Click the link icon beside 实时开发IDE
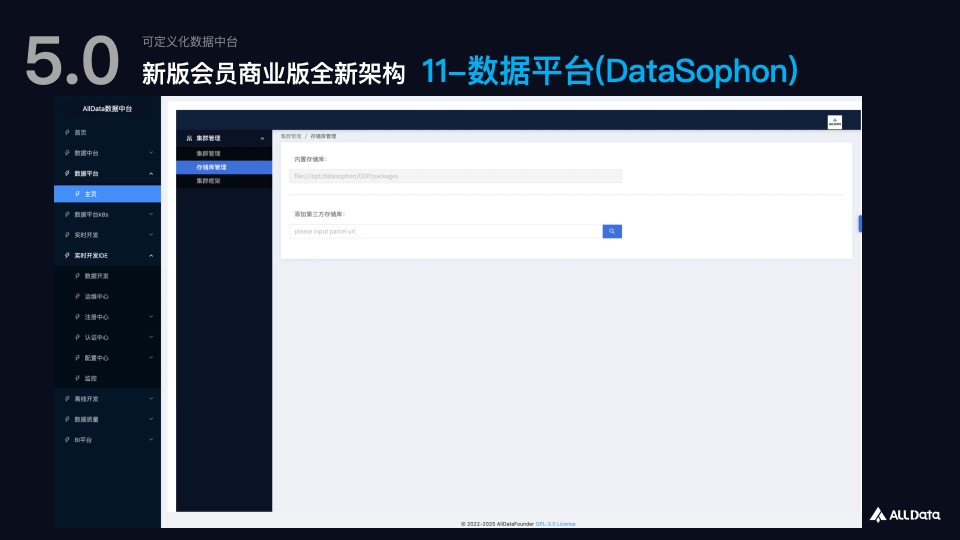960x540 pixels. coord(67,255)
